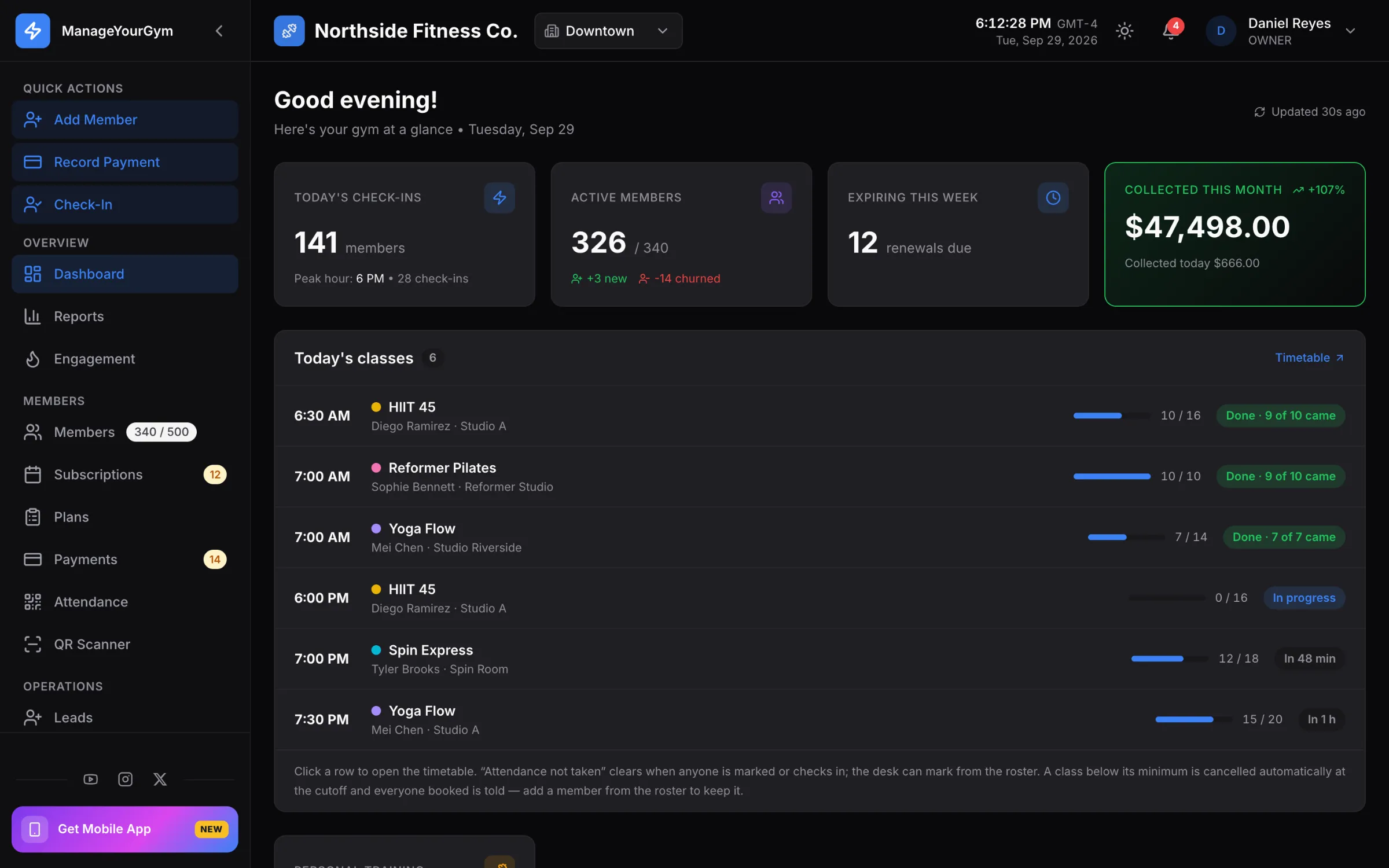Open the Members list
This screenshot has width=1389, height=868.
coord(124,432)
